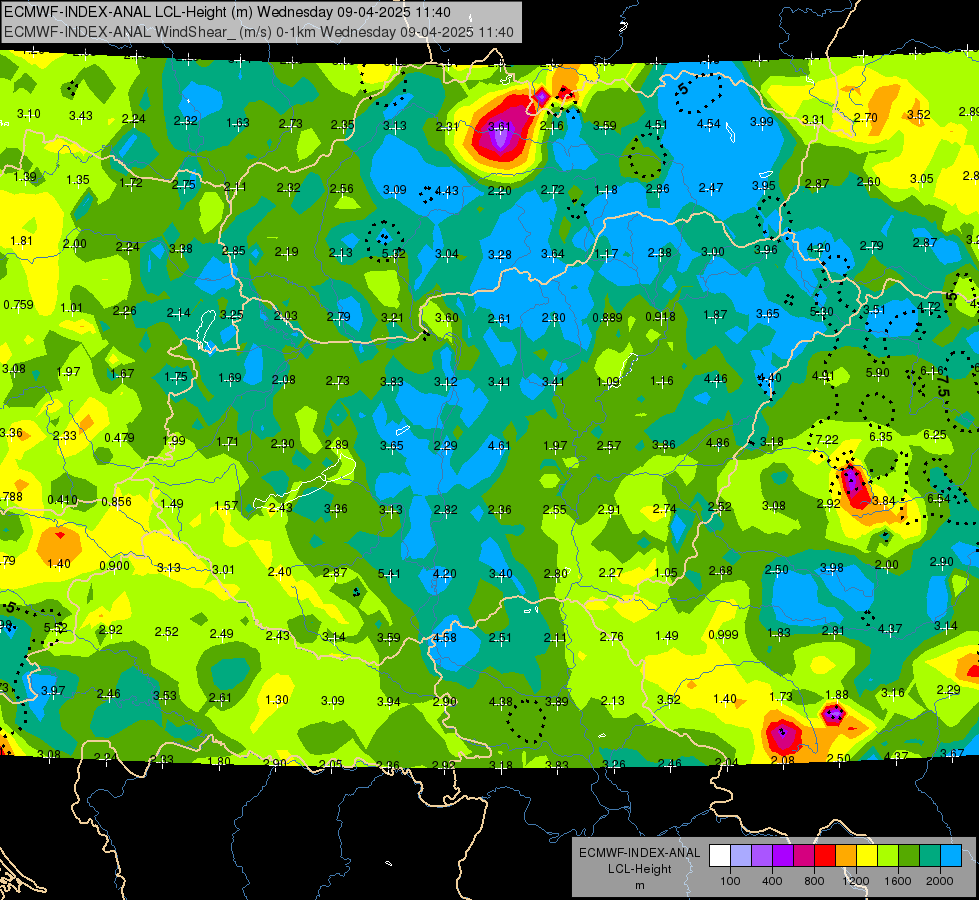This screenshot has width=979, height=900.
Task: Click the lime green legend swatch
Action: click(x=888, y=856)
